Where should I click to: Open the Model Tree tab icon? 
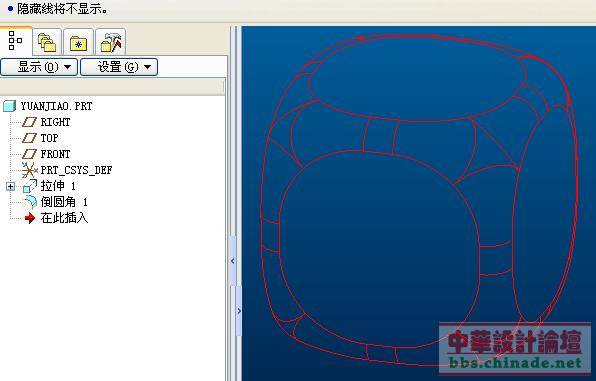[15, 41]
